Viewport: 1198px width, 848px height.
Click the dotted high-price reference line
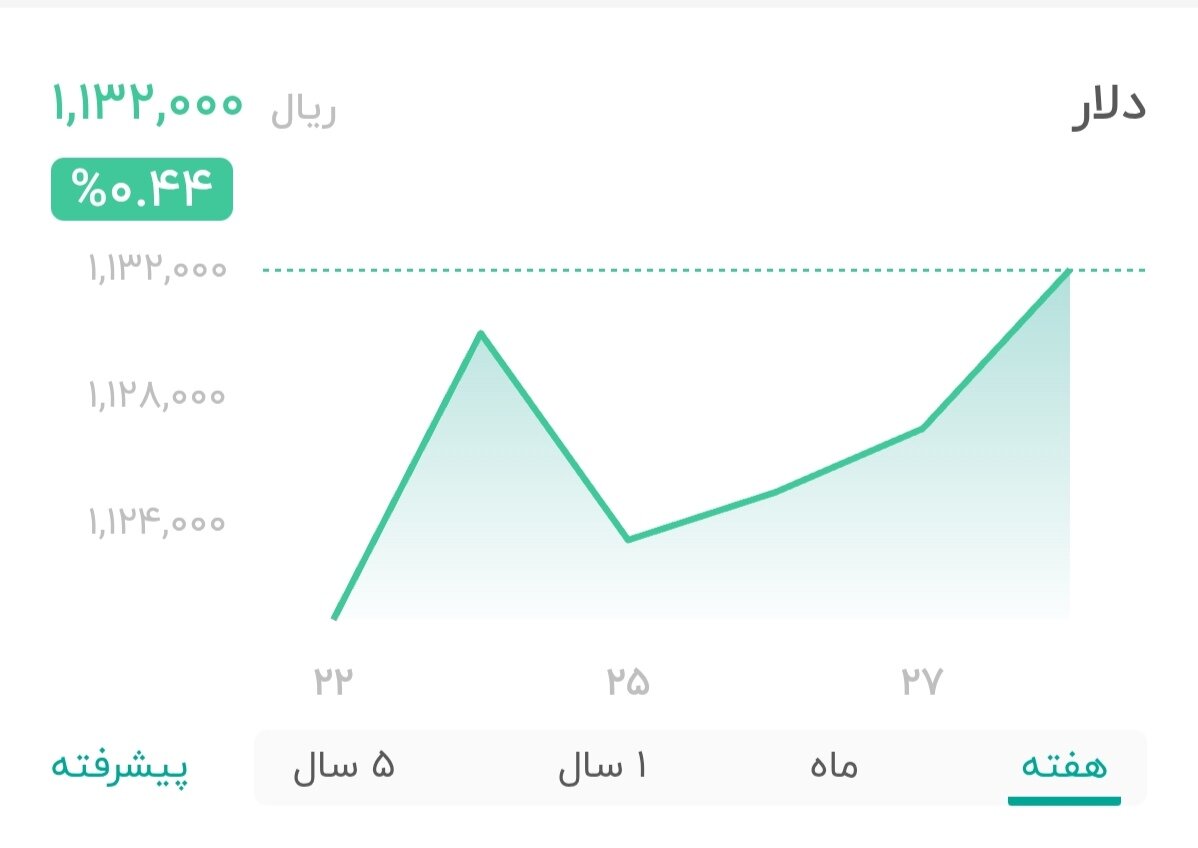click(x=700, y=270)
